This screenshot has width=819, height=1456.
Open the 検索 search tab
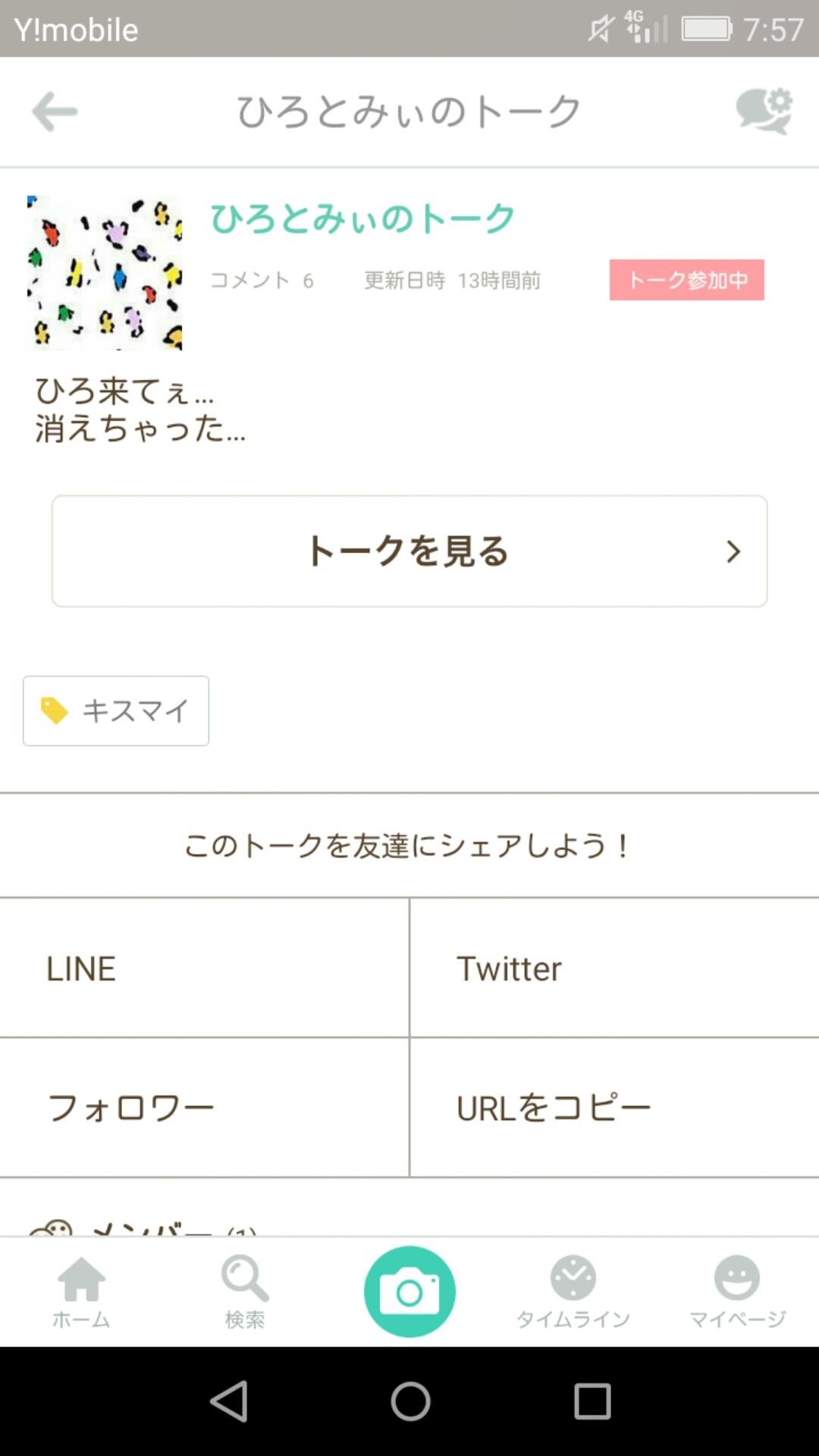245,1291
